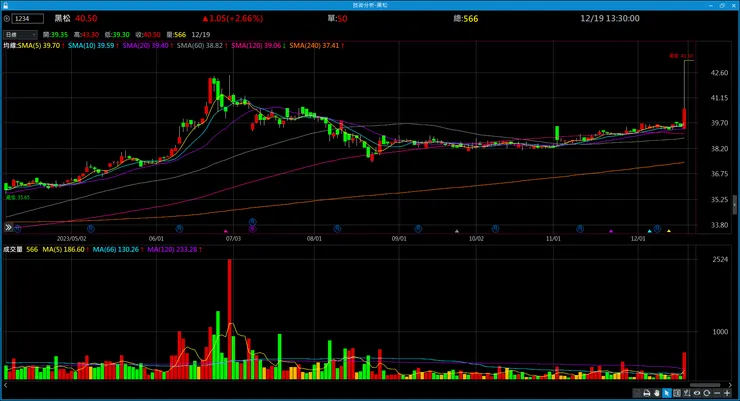Click the cyan triangle marker after 12/01
Viewport: 740px width, 401px height.
[649, 231]
